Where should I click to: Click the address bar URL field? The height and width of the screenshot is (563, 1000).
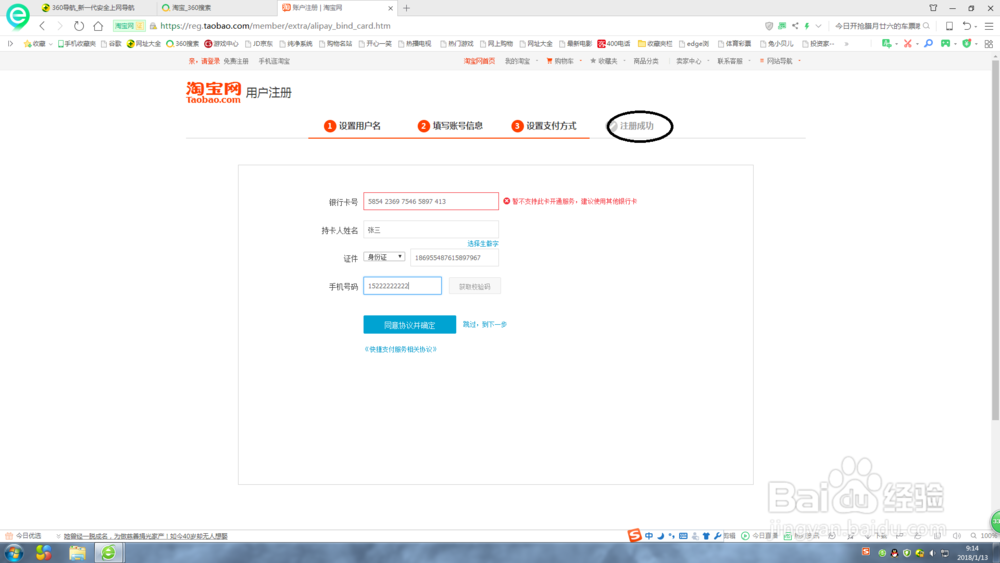click(x=275, y=26)
